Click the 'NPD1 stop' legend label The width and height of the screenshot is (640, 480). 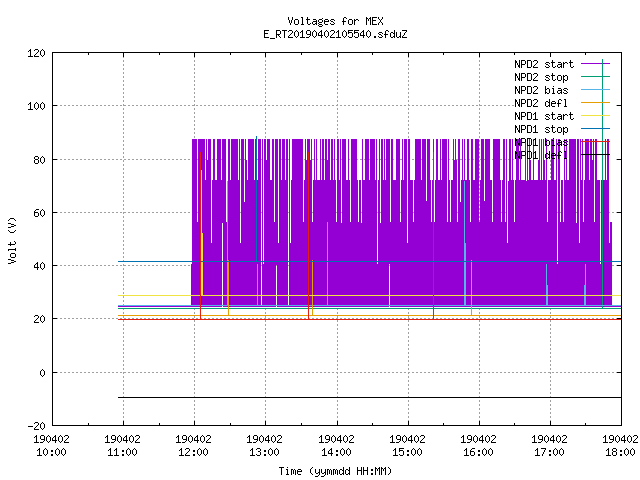pyautogui.click(x=541, y=129)
